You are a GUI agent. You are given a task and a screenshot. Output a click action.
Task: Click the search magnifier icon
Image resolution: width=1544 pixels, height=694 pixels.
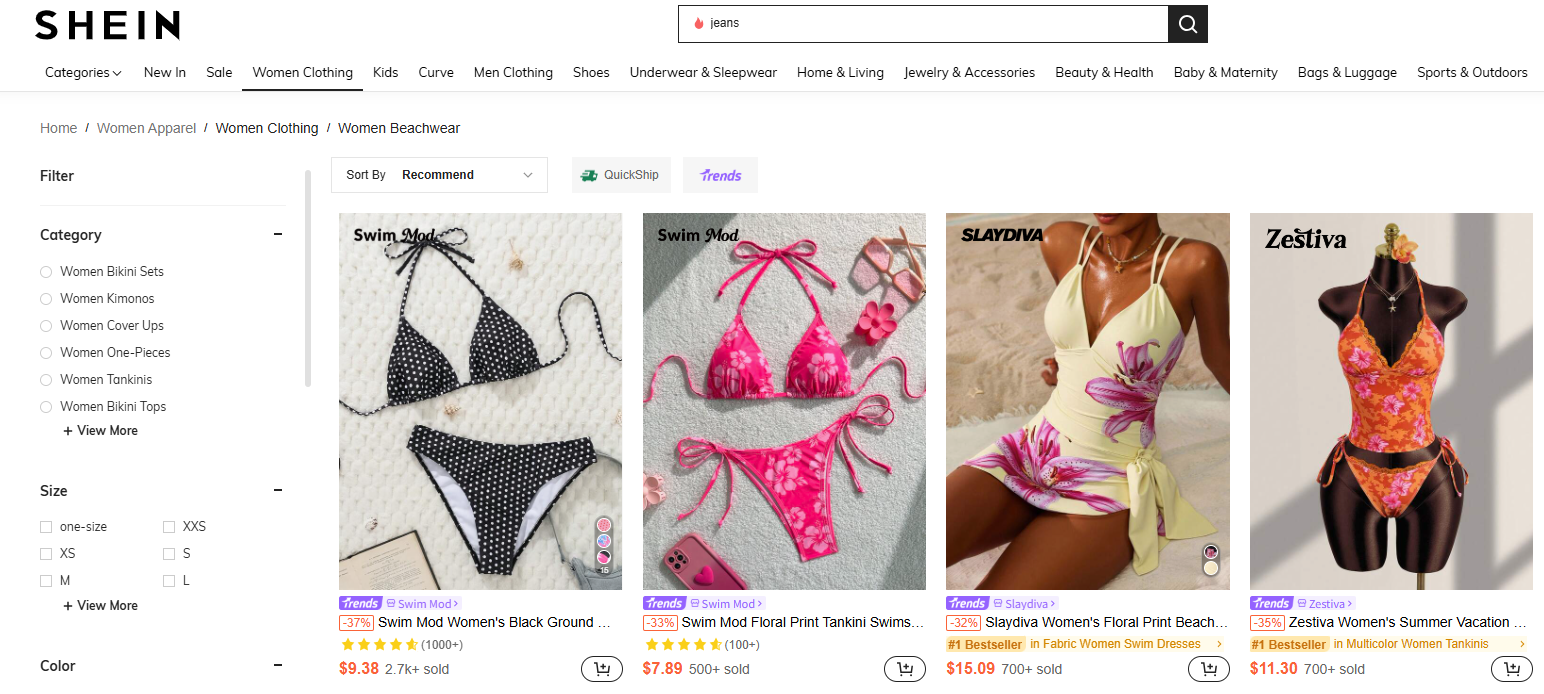point(1187,24)
